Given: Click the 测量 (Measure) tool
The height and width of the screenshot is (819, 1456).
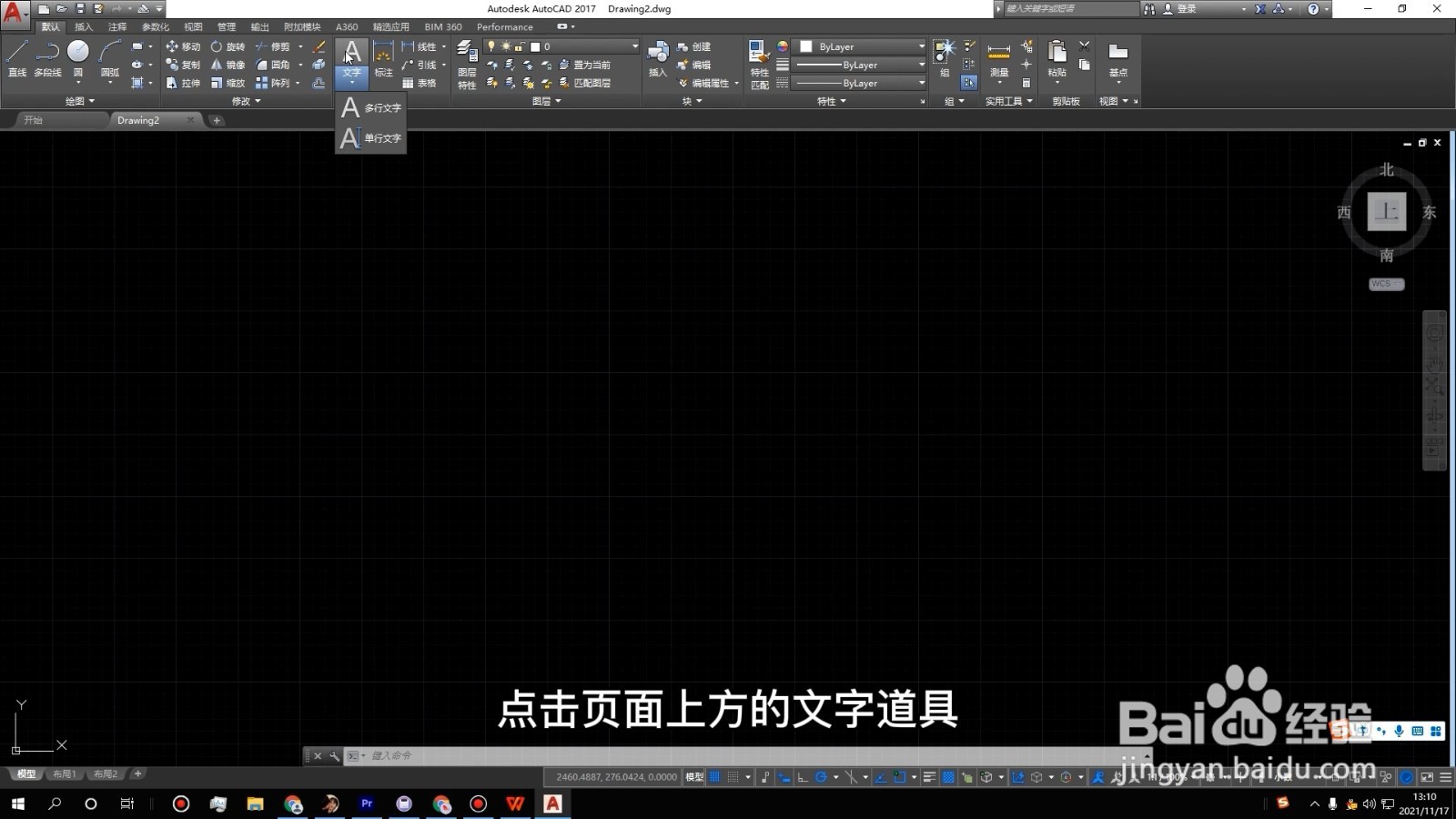Looking at the screenshot, I should coord(999,59).
